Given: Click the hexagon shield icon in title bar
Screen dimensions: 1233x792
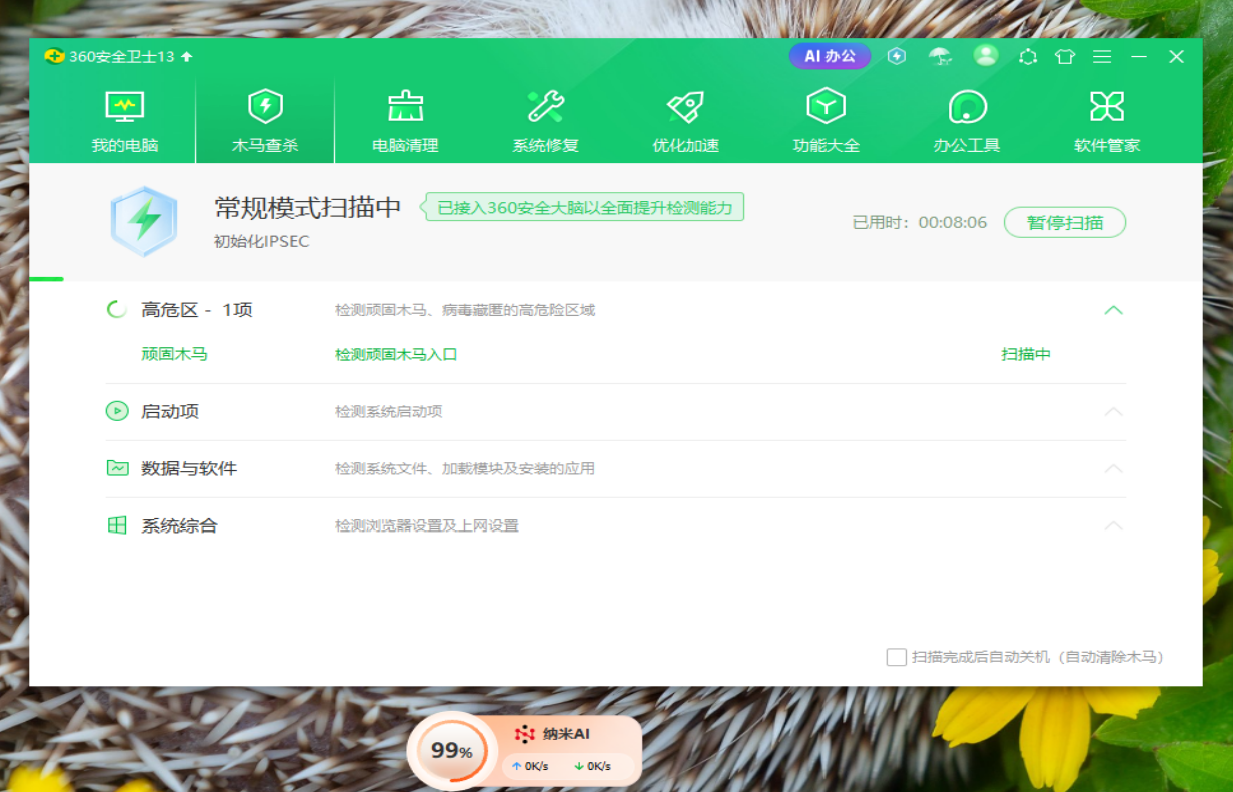Looking at the screenshot, I should (x=897, y=56).
